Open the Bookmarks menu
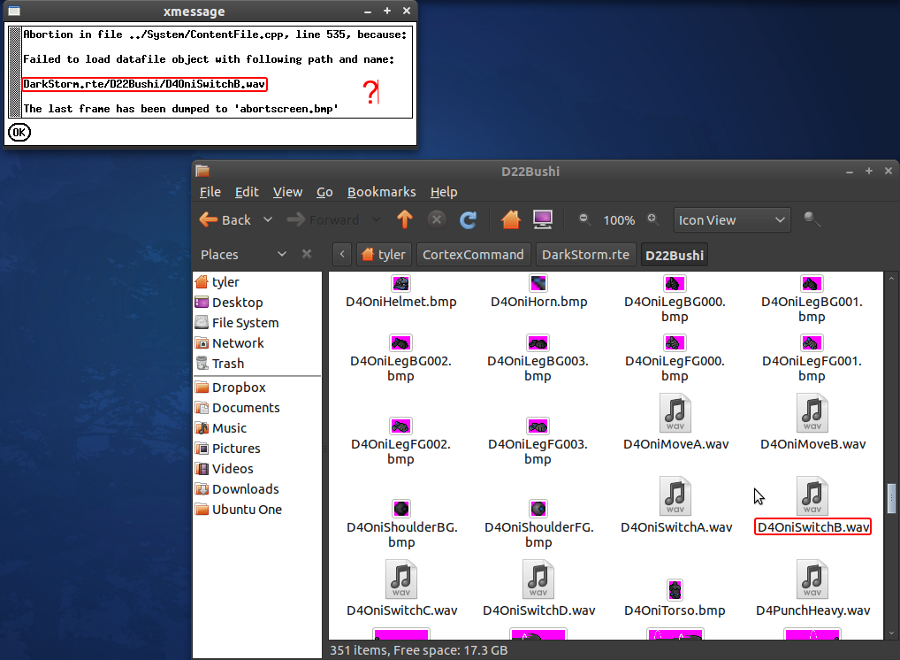This screenshot has height=660, width=900. (x=381, y=192)
